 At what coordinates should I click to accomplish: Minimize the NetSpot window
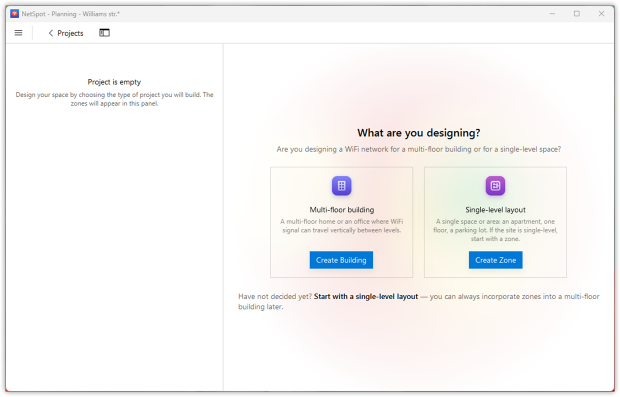tap(552, 14)
